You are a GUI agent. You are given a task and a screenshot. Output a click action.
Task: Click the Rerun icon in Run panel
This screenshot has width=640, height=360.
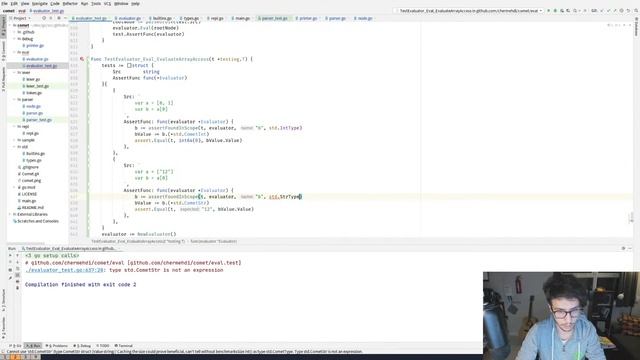pyautogui.click(x=10, y=256)
